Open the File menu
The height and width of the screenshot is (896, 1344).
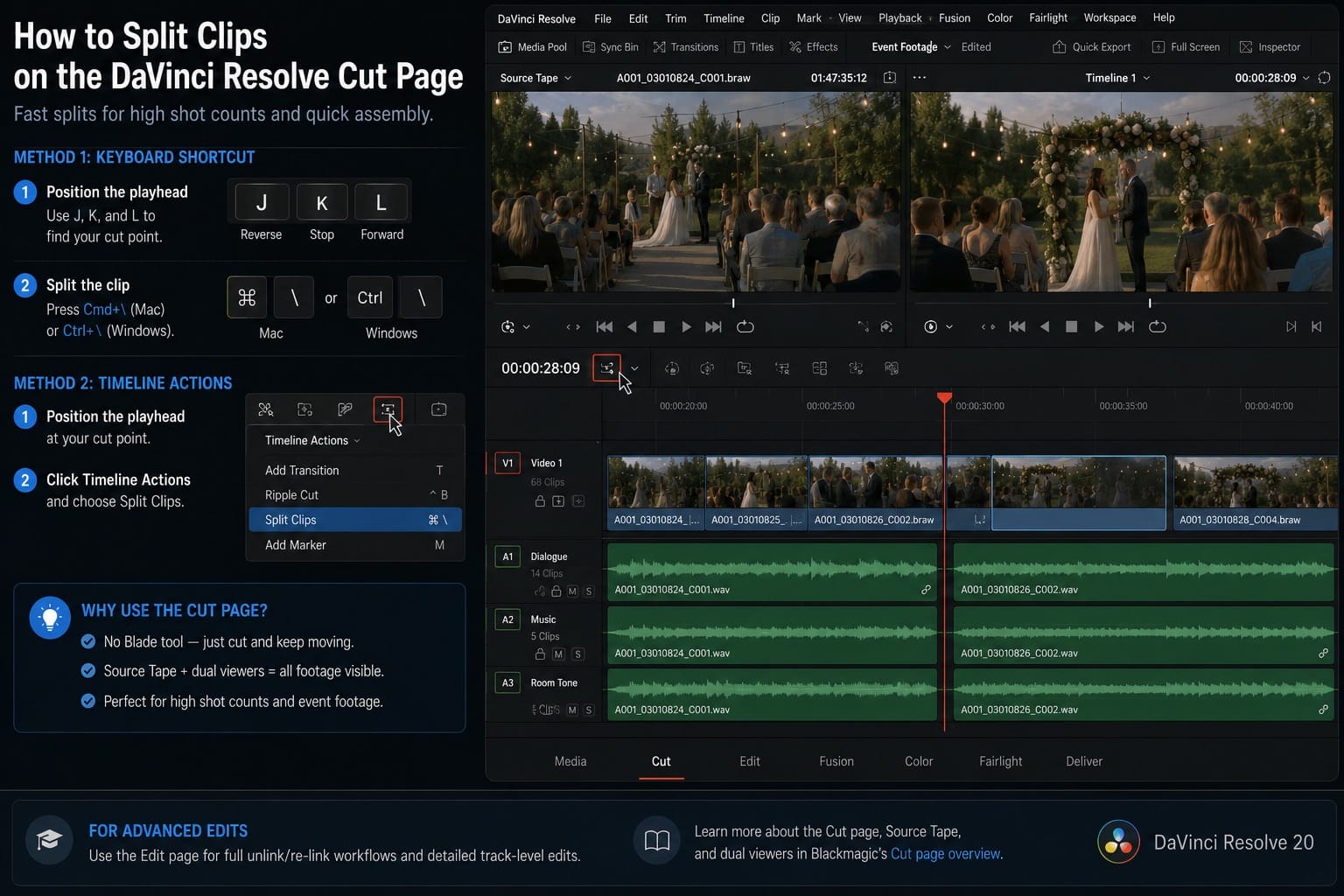tap(603, 18)
